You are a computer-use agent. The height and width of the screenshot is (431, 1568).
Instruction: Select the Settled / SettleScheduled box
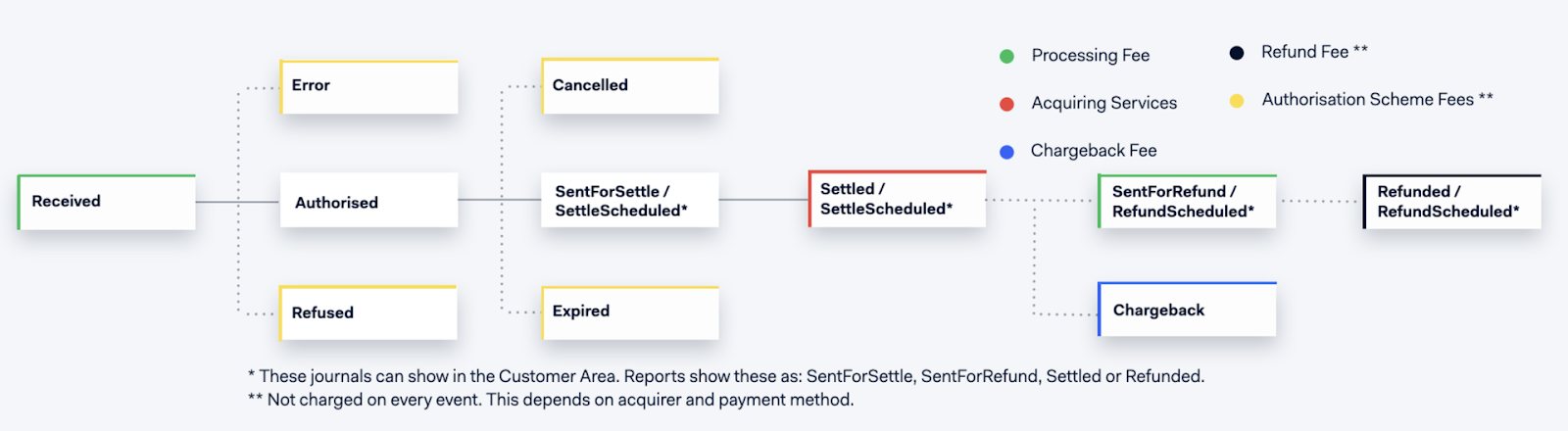pos(897,199)
